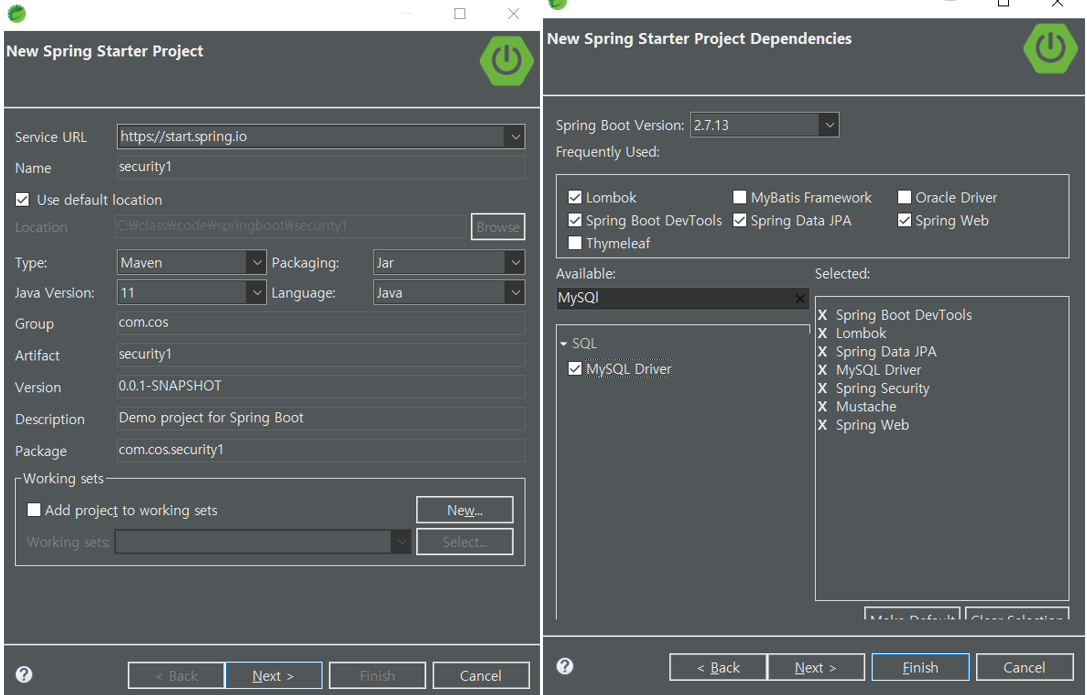Clear the MySQl search field with the X icon

point(800,299)
